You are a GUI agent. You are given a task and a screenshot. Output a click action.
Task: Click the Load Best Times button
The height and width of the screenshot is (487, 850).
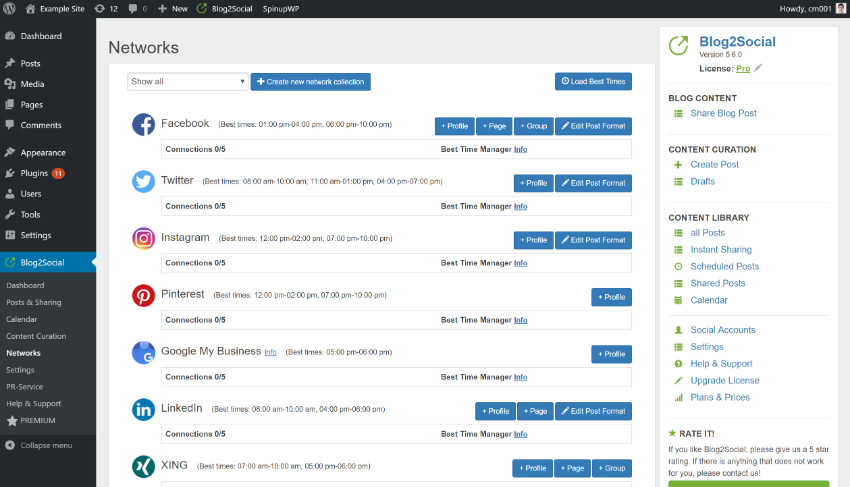click(593, 81)
